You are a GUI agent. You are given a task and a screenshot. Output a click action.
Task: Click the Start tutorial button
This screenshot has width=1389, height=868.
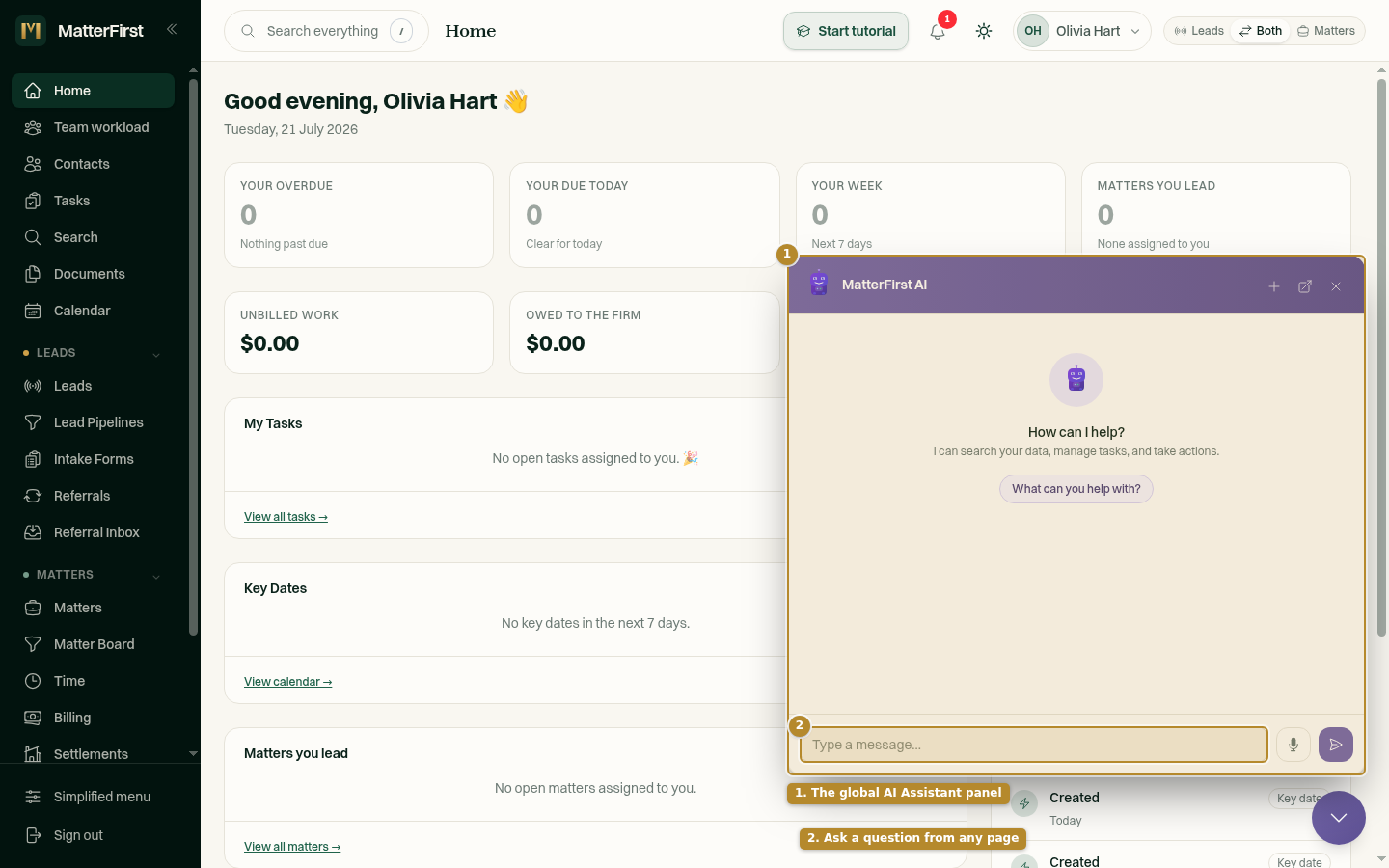[846, 31]
